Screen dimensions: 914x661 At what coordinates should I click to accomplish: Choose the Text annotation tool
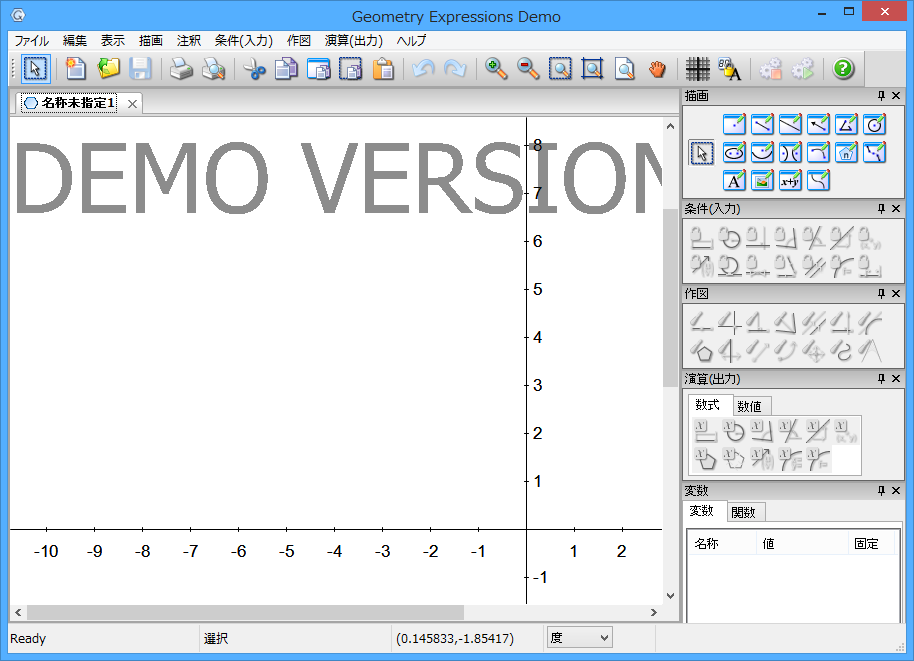coord(734,181)
